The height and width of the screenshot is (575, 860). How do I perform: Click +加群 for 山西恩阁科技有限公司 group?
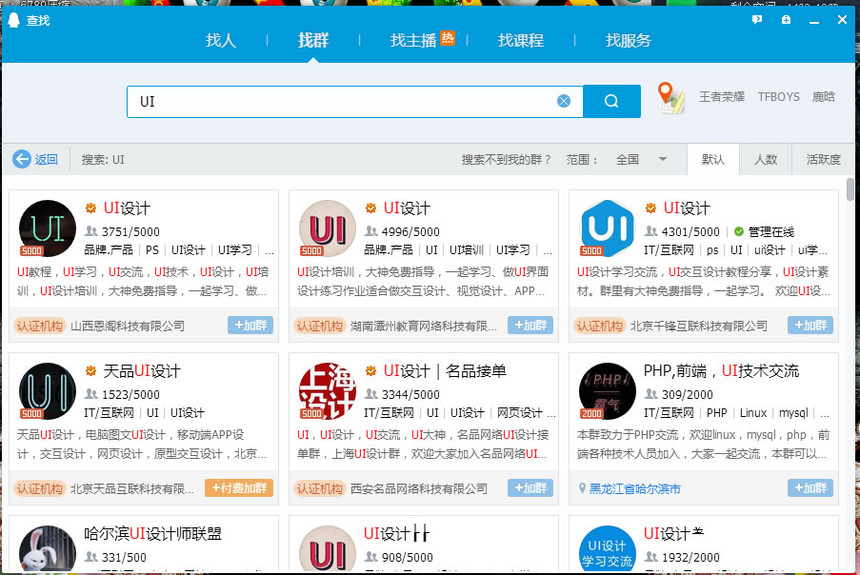click(x=250, y=325)
